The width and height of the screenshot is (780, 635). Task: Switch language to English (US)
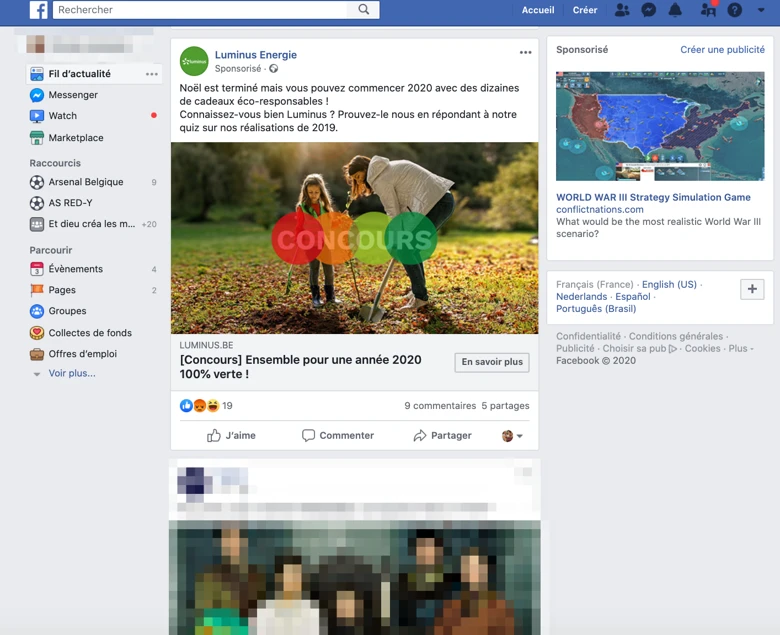coord(669,284)
